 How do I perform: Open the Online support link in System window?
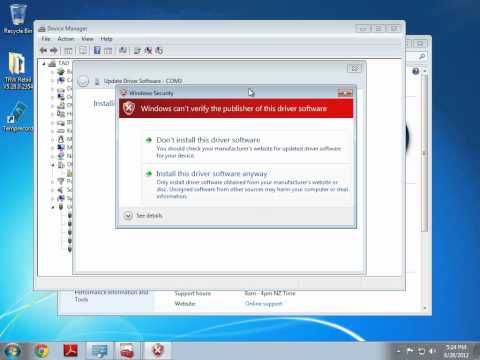click(x=263, y=303)
